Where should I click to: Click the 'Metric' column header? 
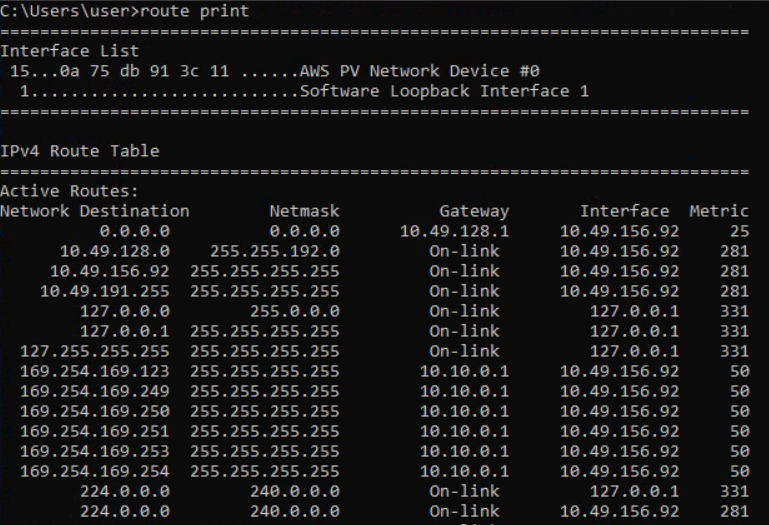pos(719,211)
